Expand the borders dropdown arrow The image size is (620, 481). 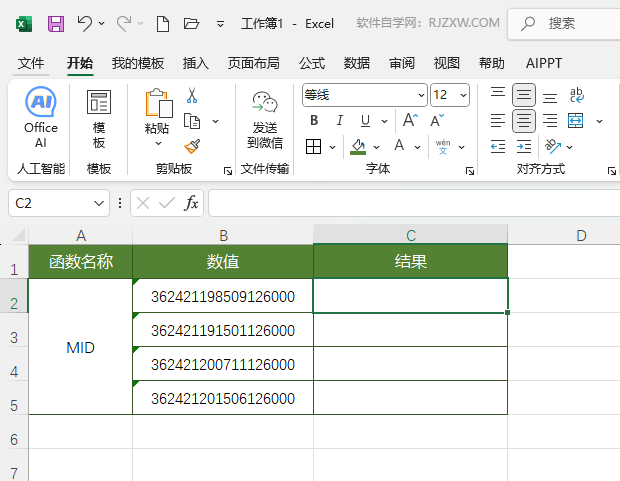click(333, 147)
